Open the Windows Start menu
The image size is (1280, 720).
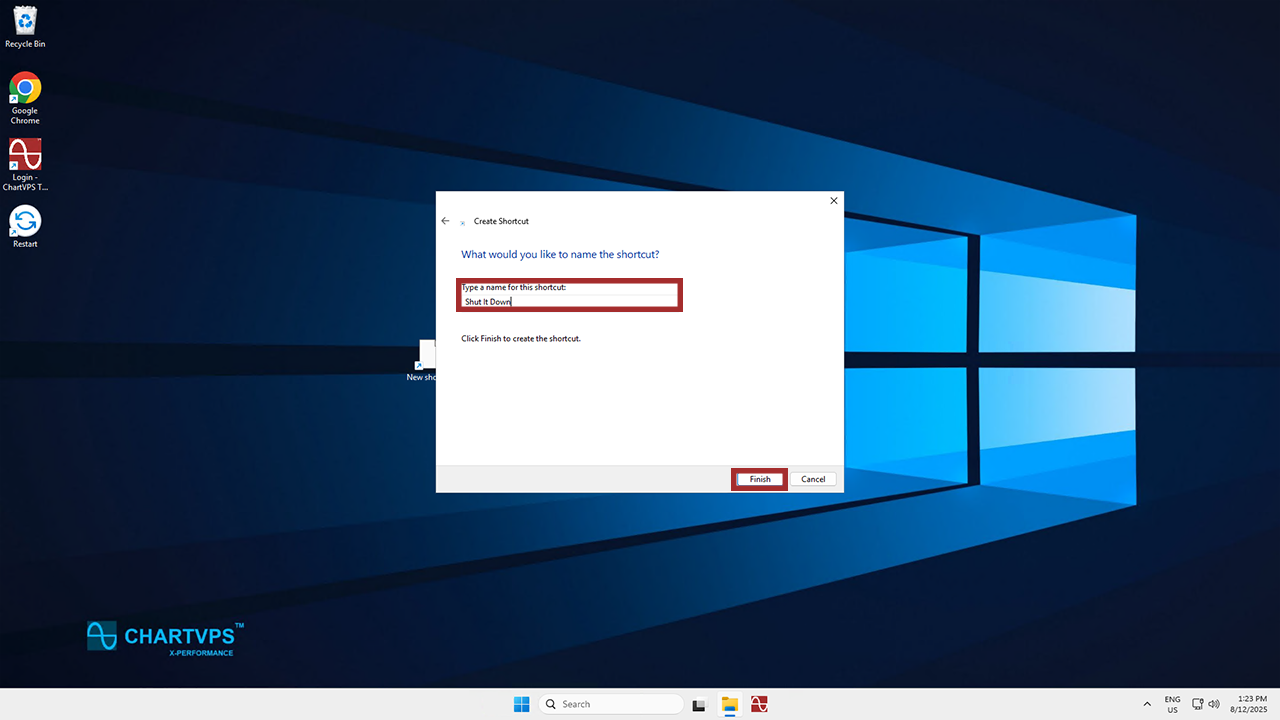[521, 704]
